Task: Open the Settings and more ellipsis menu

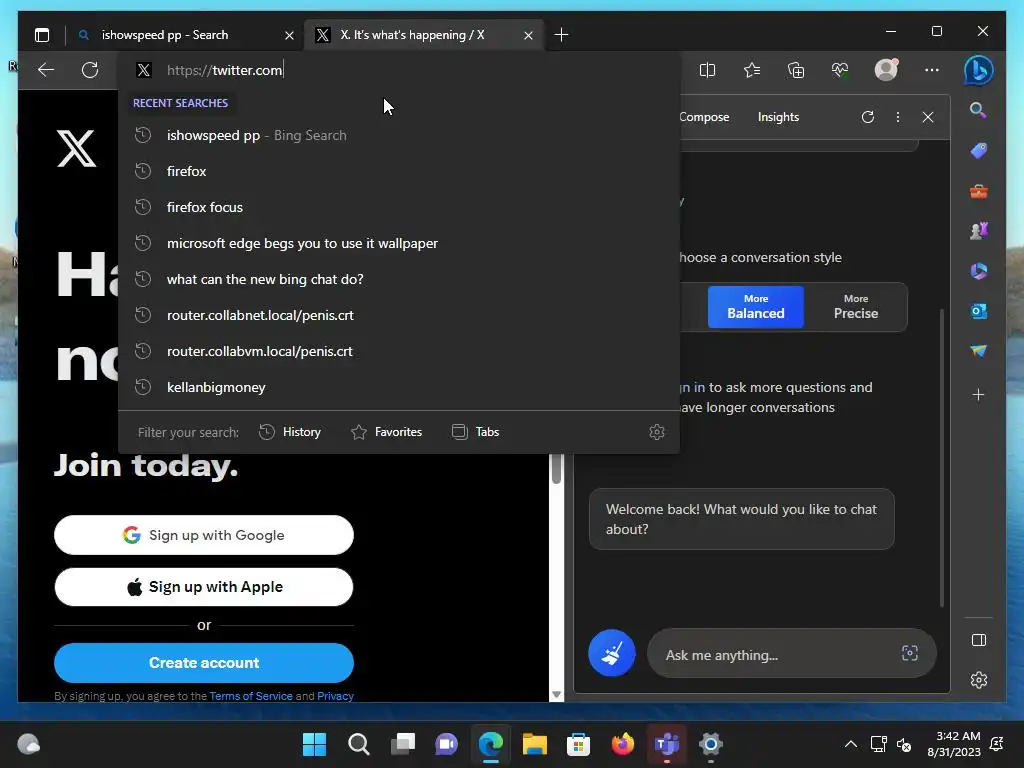Action: coord(932,70)
